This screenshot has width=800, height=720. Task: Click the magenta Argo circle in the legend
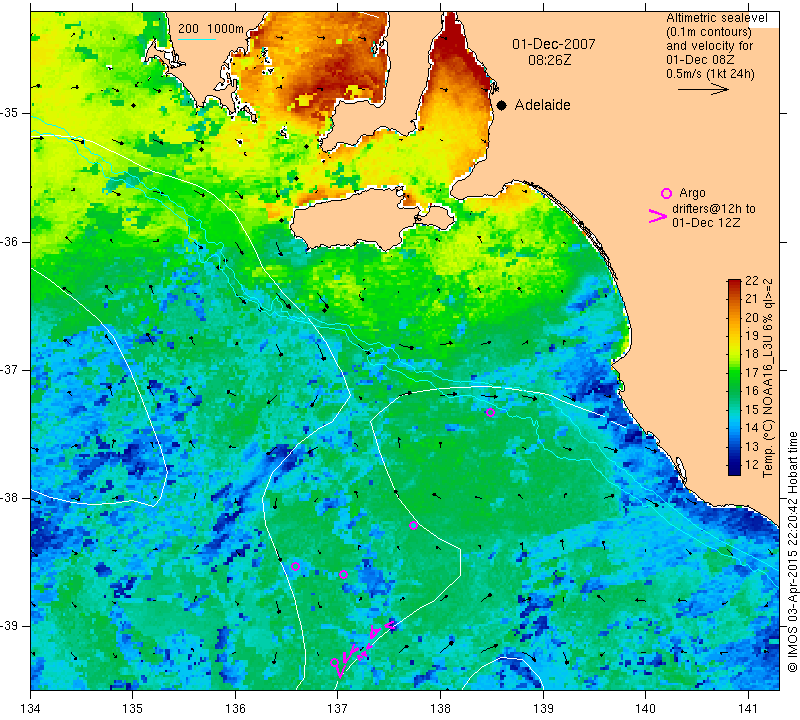[666, 193]
